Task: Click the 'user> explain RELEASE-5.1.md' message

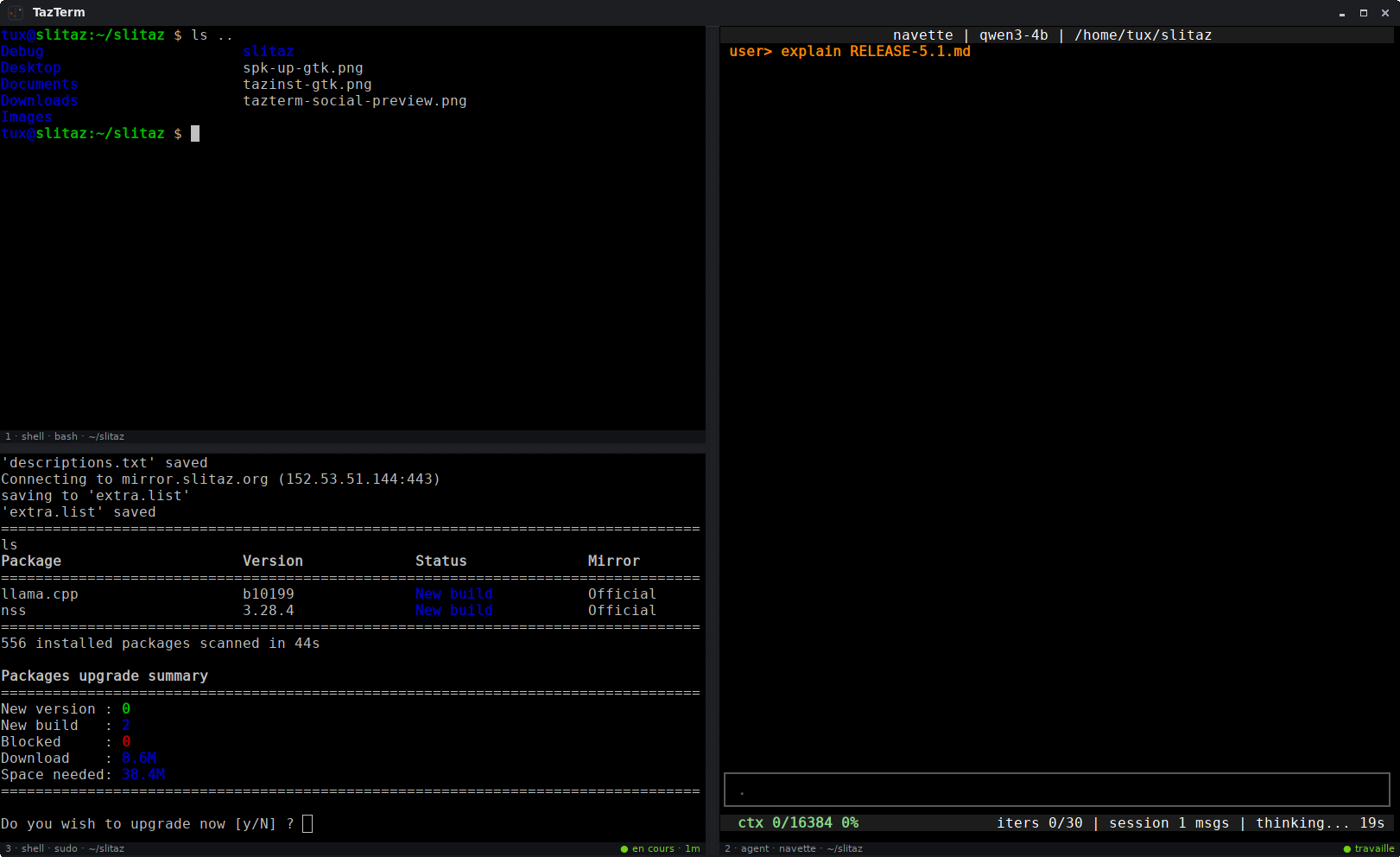Action: (850, 52)
